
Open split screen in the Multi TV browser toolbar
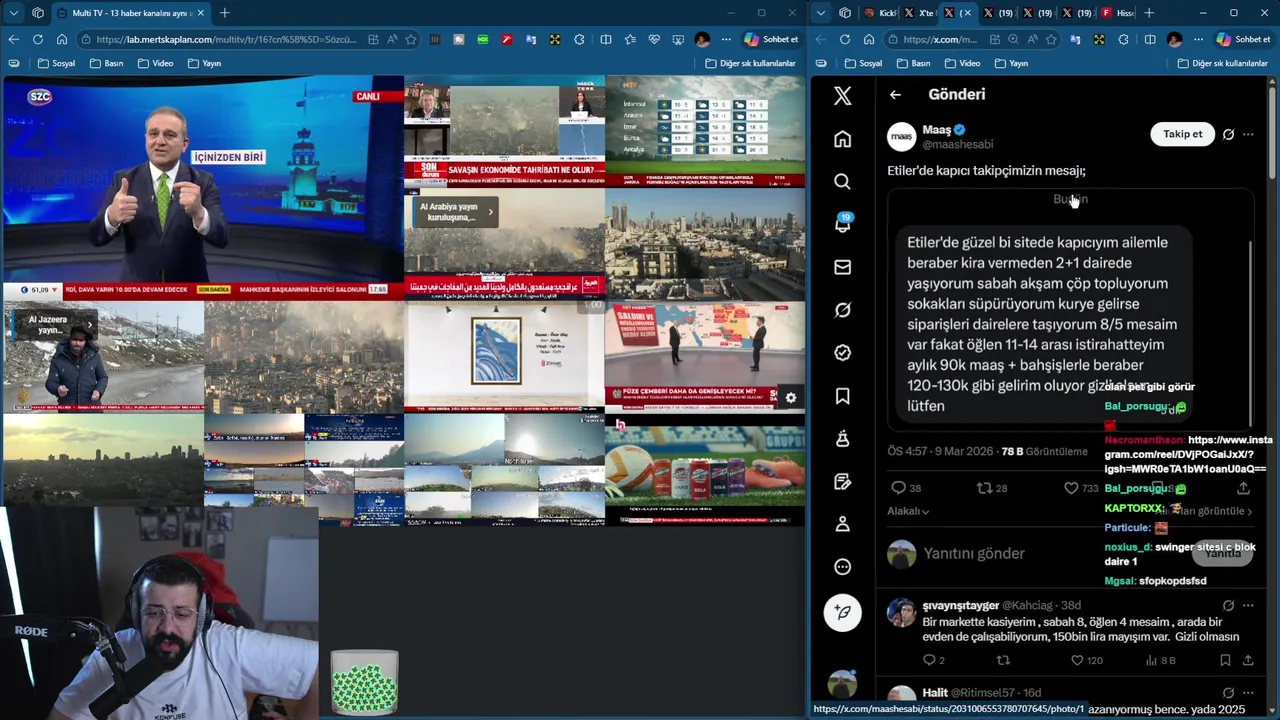[605, 39]
